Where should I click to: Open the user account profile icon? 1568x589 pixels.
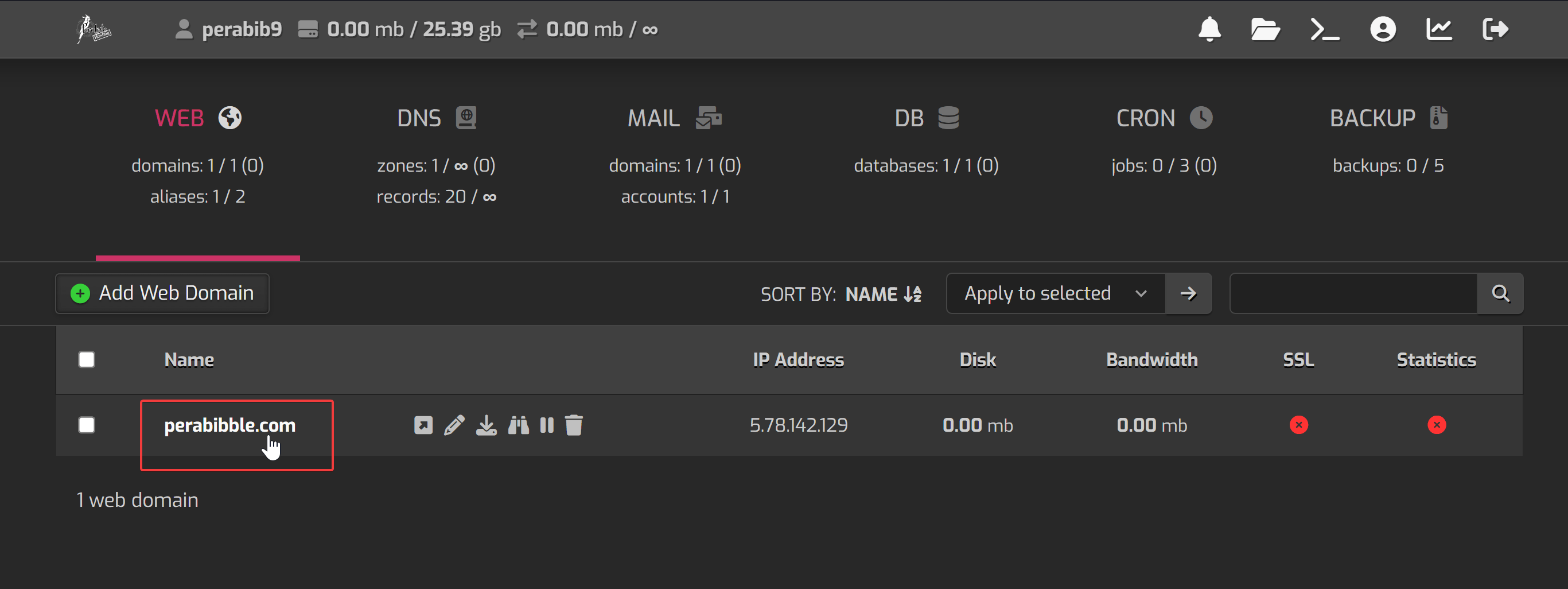[1382, 29]
